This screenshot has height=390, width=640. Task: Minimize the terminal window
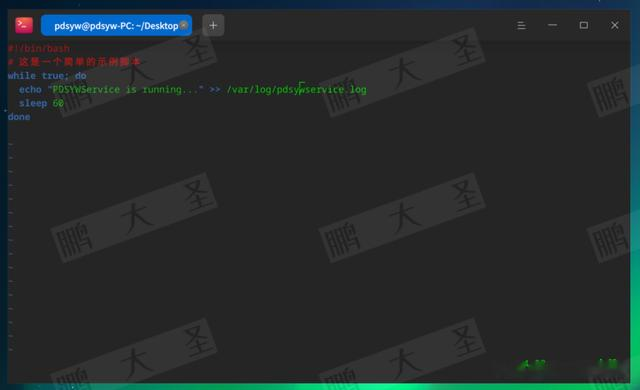(552, 25)
